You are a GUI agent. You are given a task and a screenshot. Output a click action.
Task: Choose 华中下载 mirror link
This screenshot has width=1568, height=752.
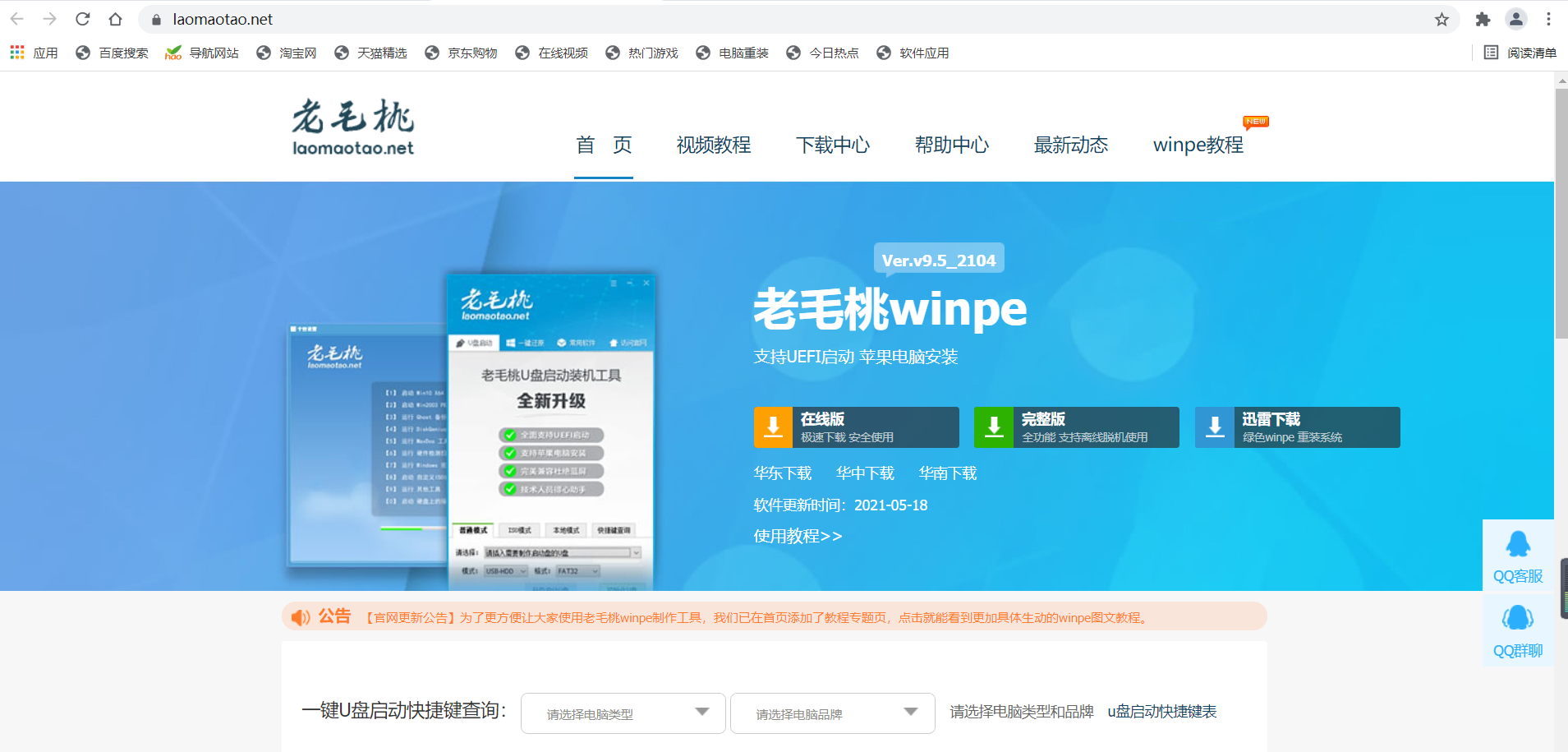point(865,473)
